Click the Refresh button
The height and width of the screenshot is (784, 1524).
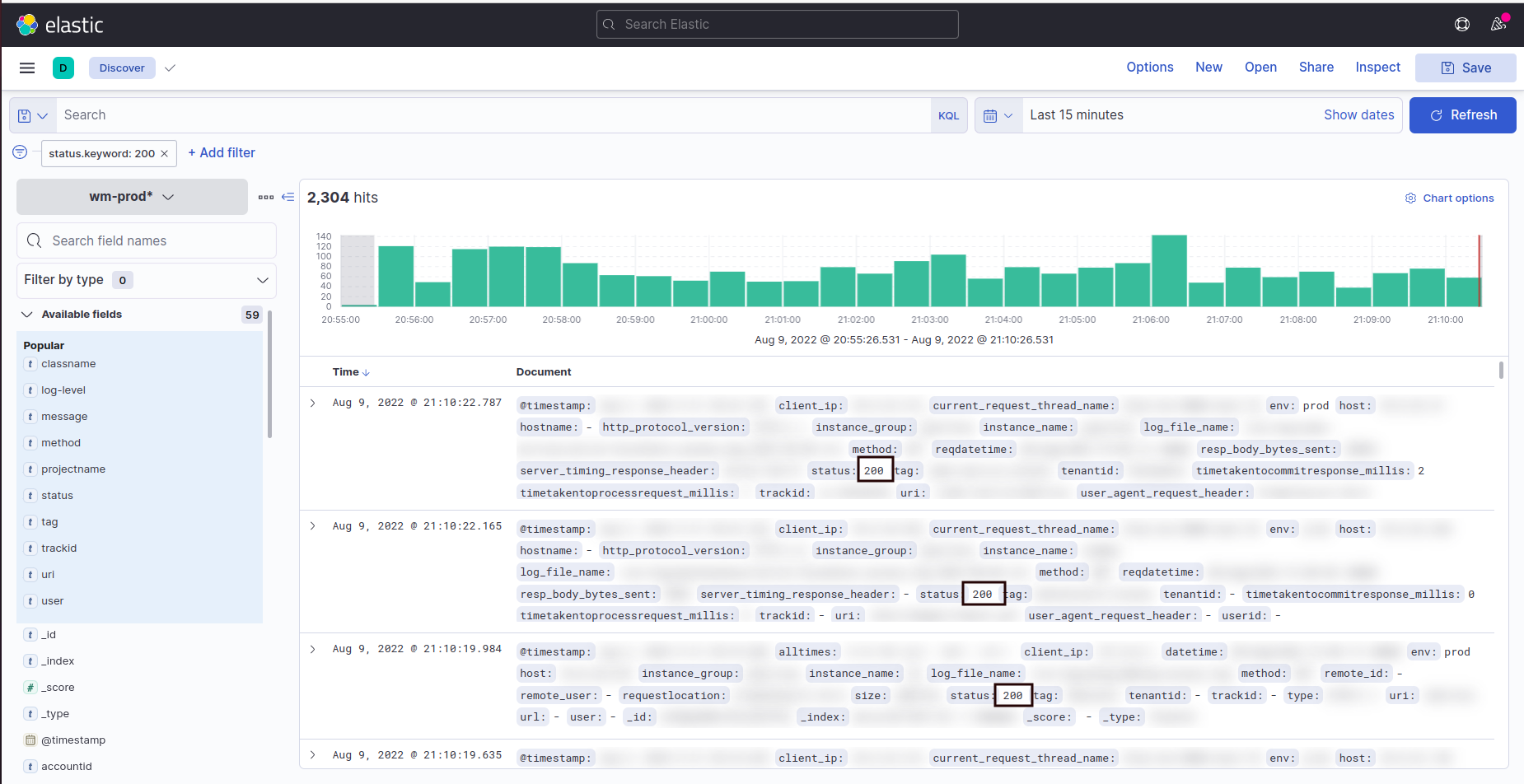click(x=1462, y=115)
